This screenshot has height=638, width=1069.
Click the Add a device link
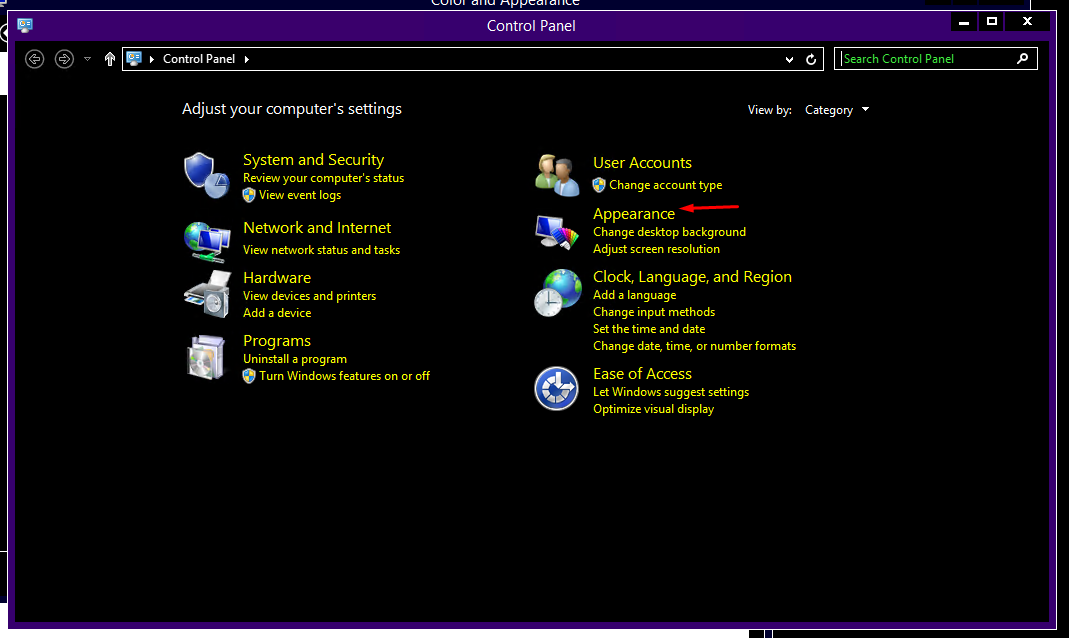click(x=277, y=313)
